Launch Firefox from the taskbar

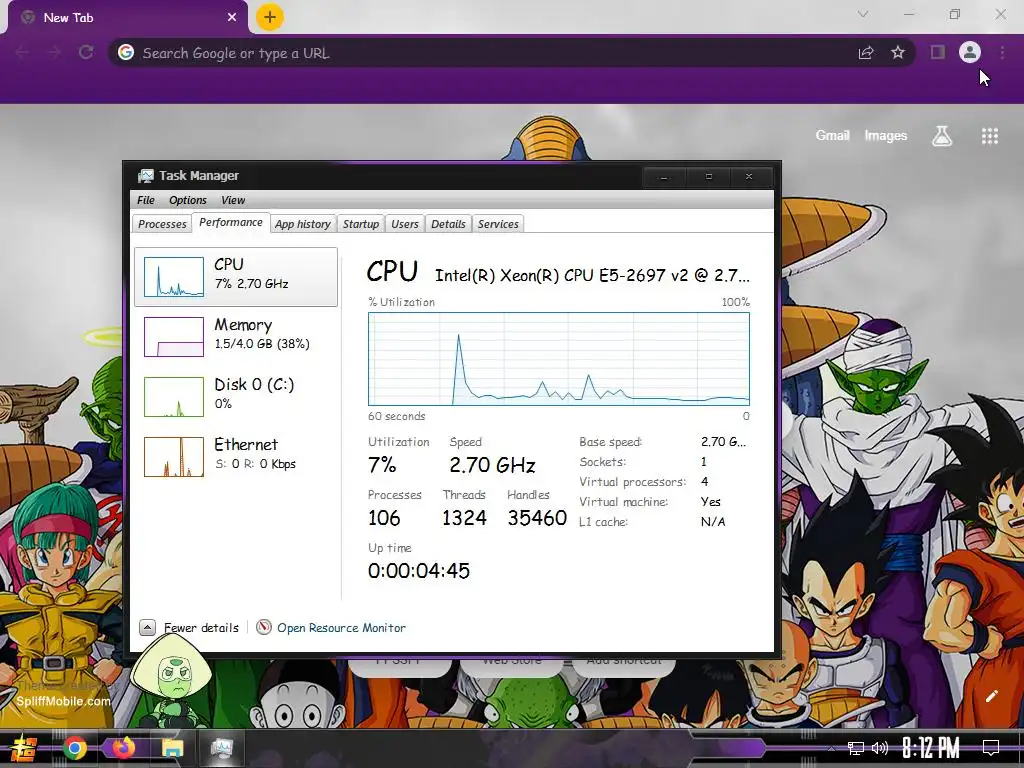[x=123, y=747]
